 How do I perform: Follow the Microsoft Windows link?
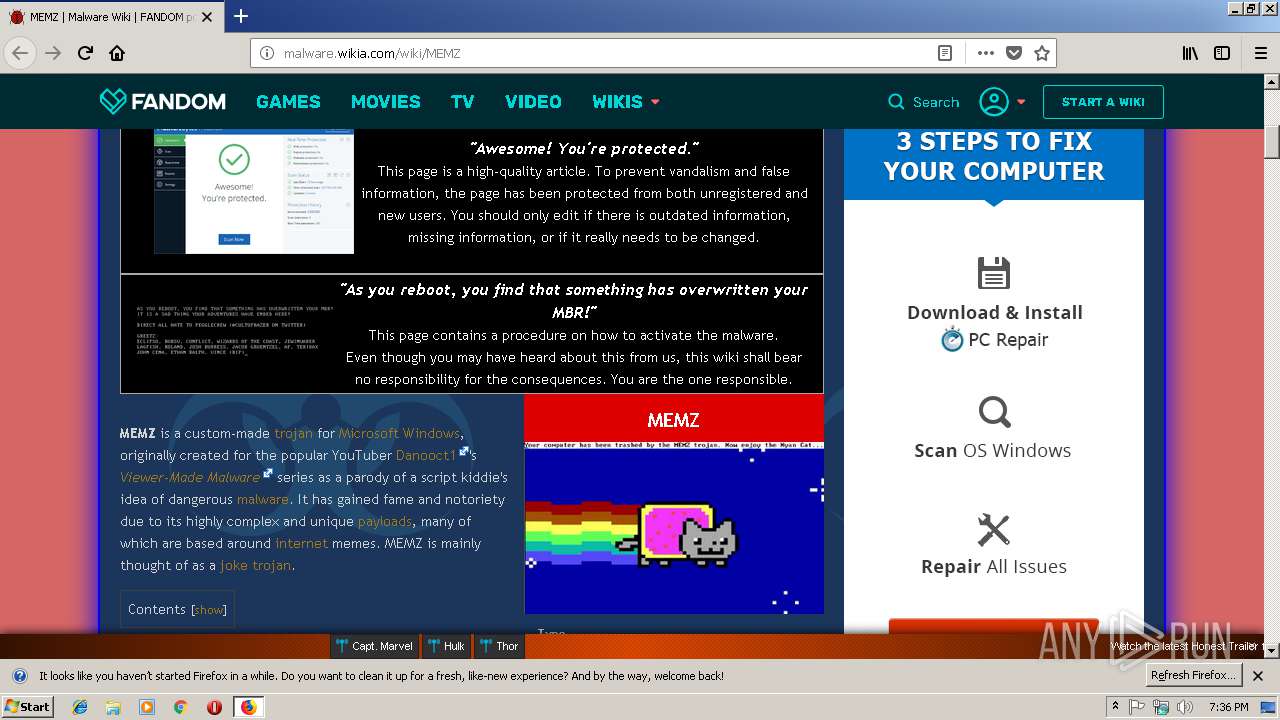[x=399, y=433]
